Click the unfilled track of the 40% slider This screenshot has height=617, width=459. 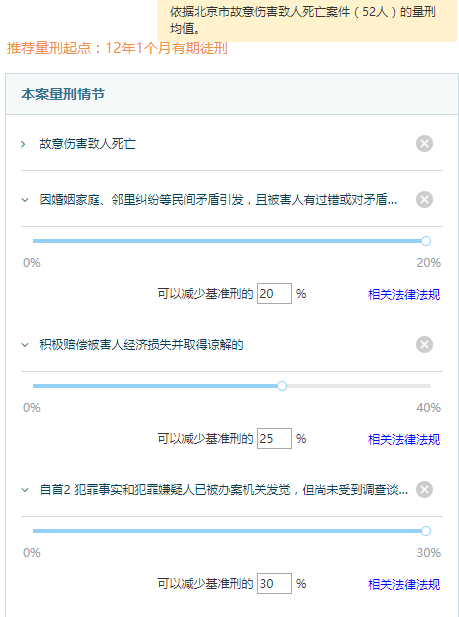pyautogui.click(x=359, y=386)
